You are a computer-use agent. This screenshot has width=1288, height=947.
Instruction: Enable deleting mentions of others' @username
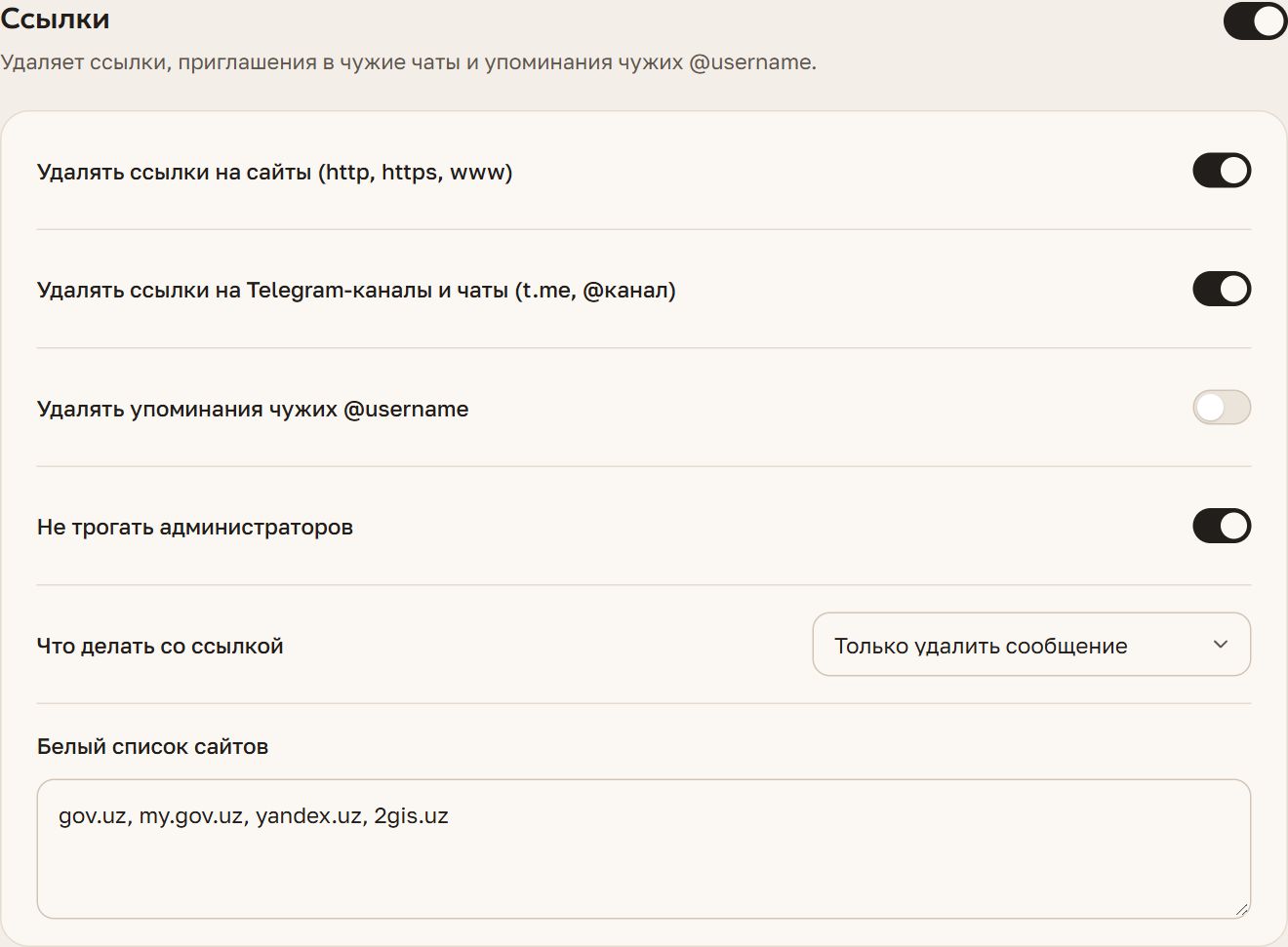[1222, 408]
